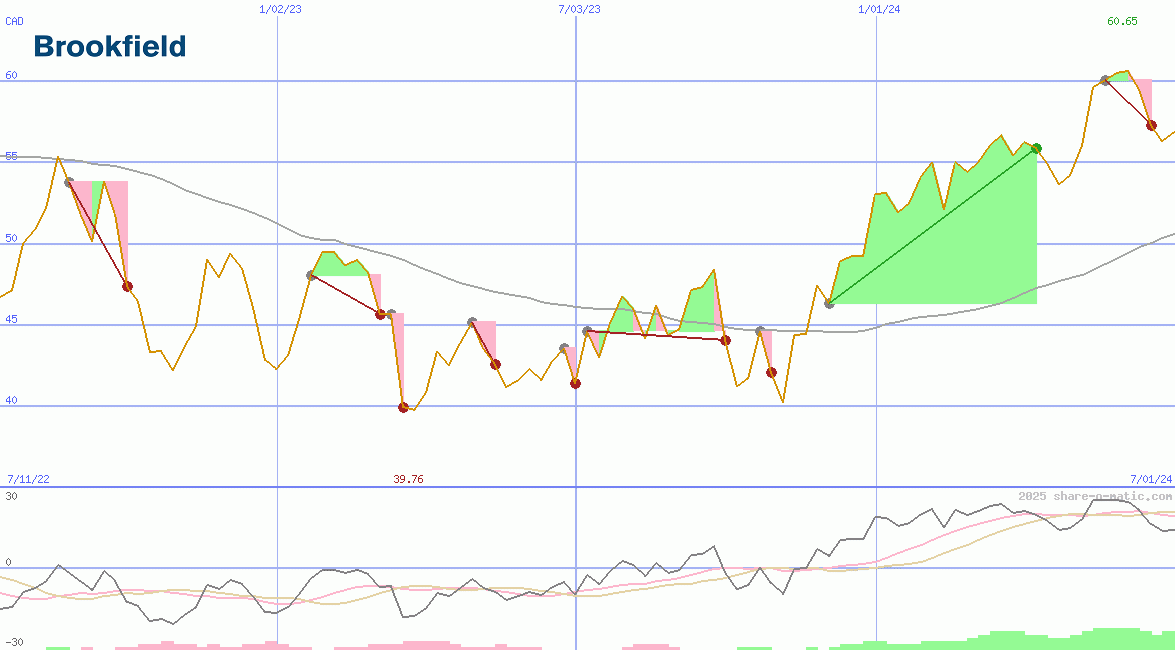
Task: Click the red exit marker on the 7/03/23 line
Action: [576, 384]
